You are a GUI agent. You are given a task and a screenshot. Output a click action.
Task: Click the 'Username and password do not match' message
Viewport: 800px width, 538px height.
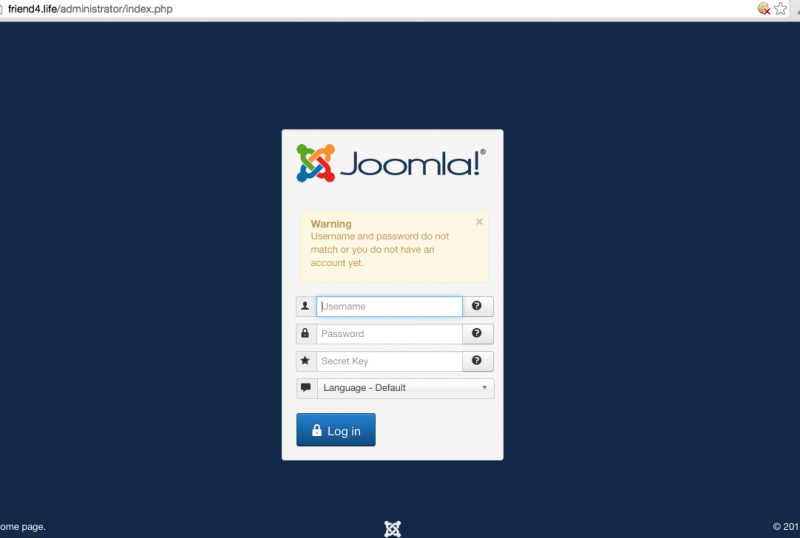click(380, 250)
